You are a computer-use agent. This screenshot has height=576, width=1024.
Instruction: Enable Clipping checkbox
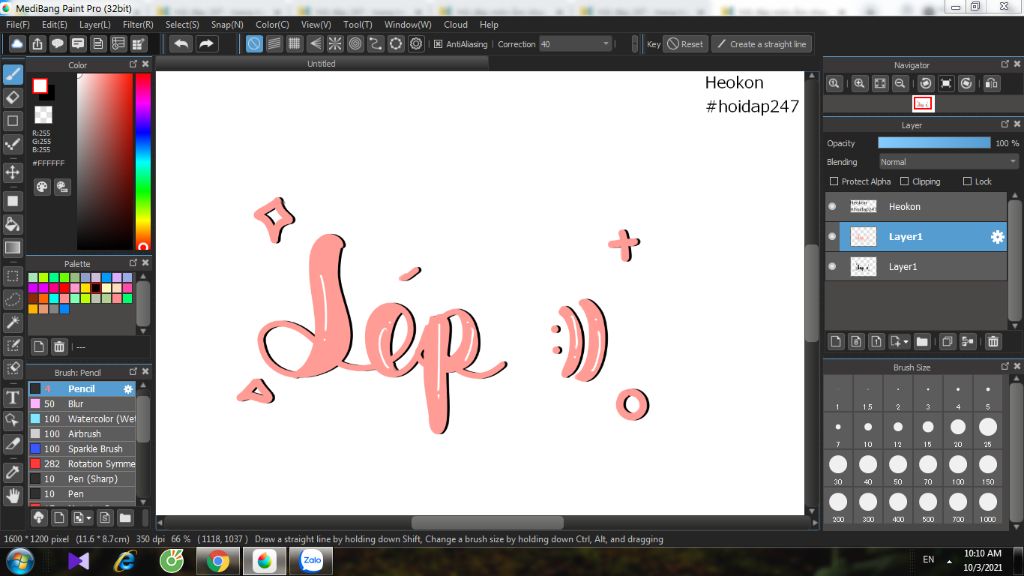click(904, 181)
